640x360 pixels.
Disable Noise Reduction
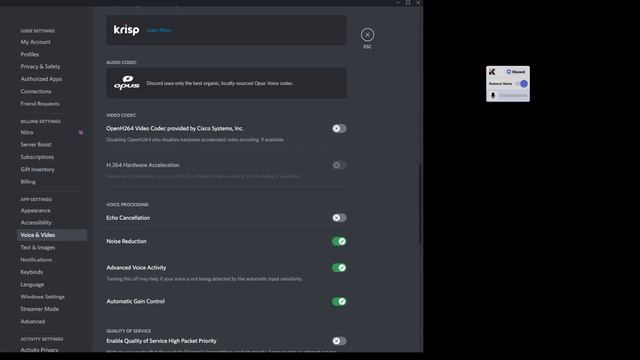[339, 242]
